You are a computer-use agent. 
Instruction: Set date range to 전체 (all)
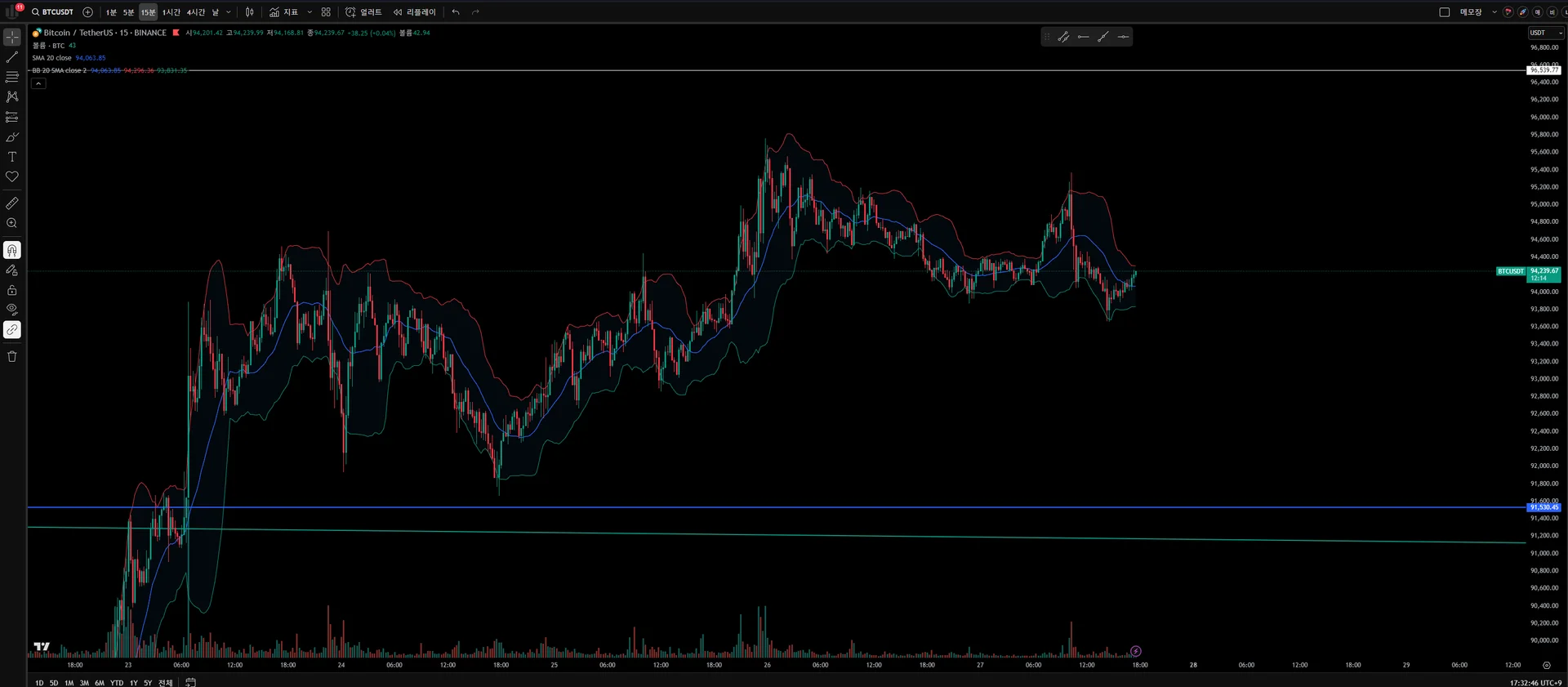point(165,683)
